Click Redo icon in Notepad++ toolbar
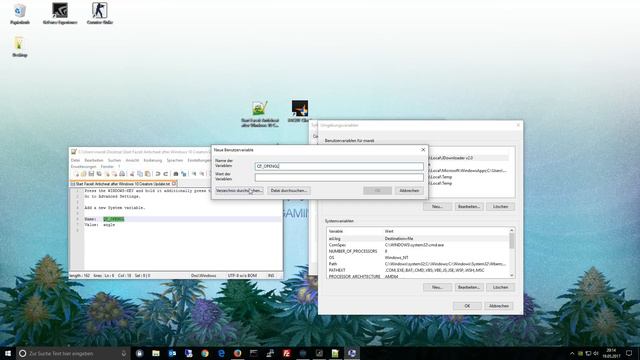This screenshot has width=640, height=360. (x=166, y=174)
